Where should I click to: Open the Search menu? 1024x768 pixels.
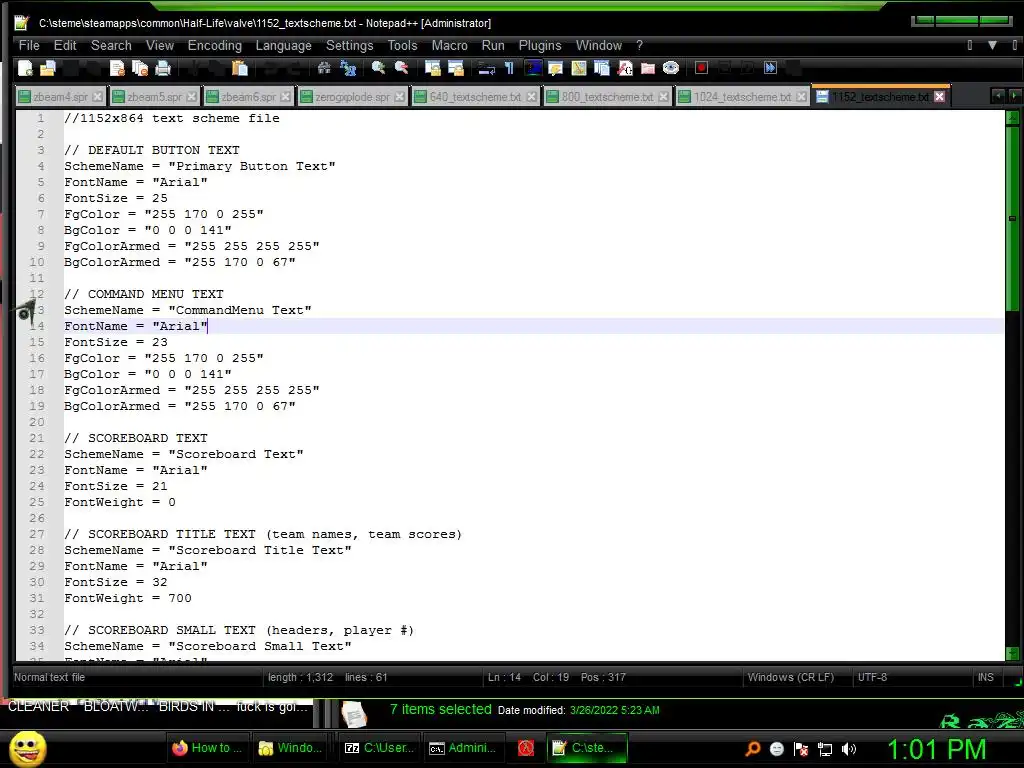[111, 45]
